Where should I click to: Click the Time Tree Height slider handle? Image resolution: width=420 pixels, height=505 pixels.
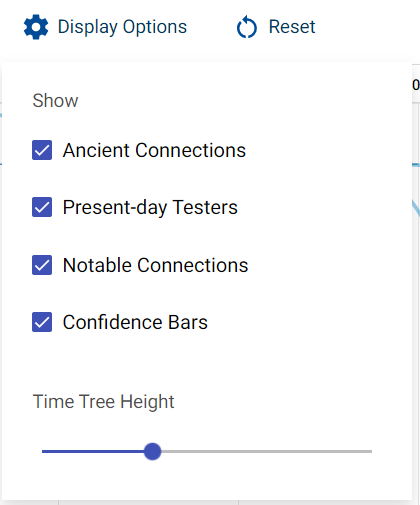pyautogui.click(x=152, y=452)
